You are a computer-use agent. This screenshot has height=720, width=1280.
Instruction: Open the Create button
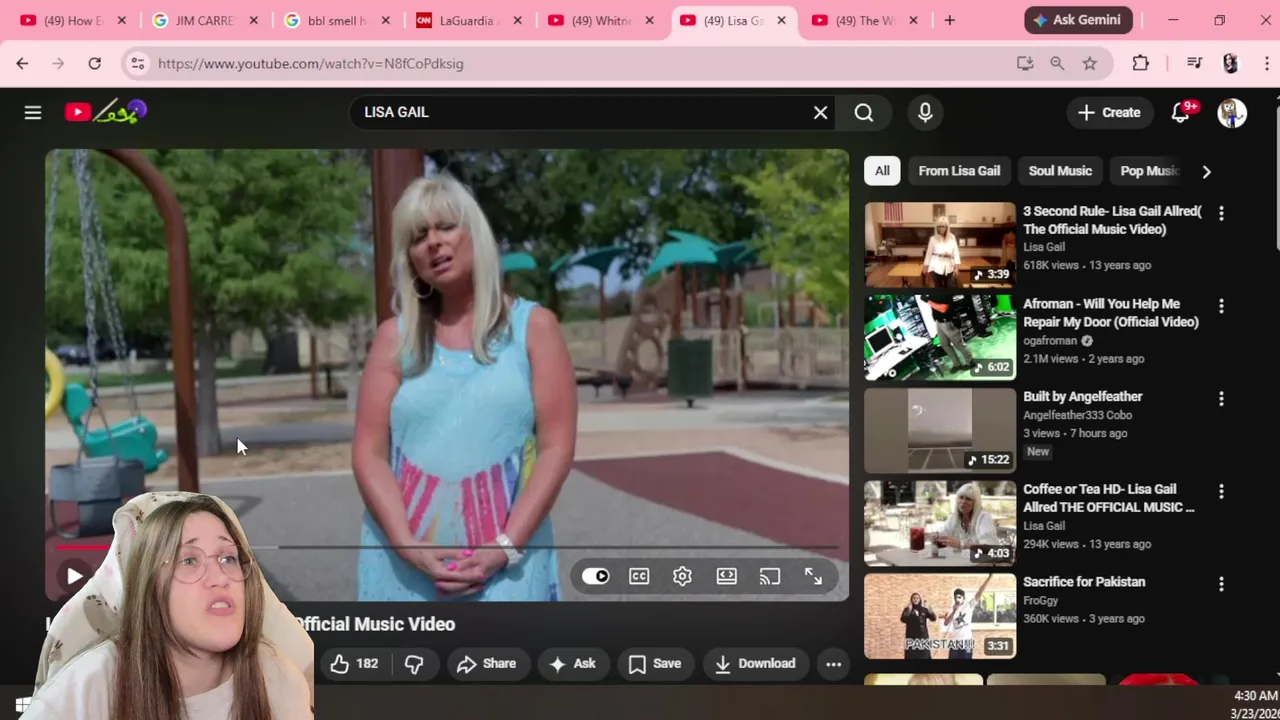tap(1108, 112)
